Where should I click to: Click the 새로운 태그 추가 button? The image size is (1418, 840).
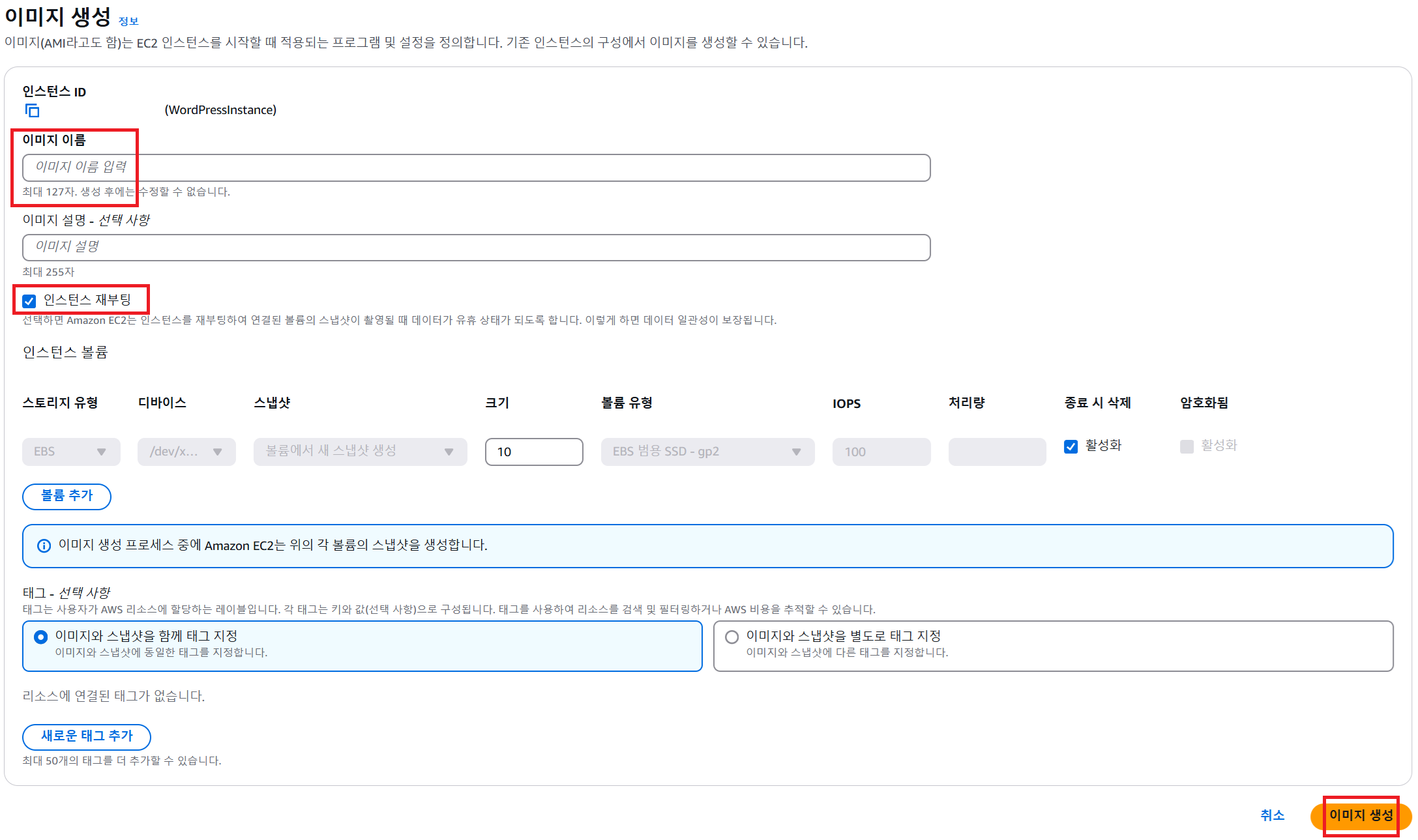[x=87, y=736]
